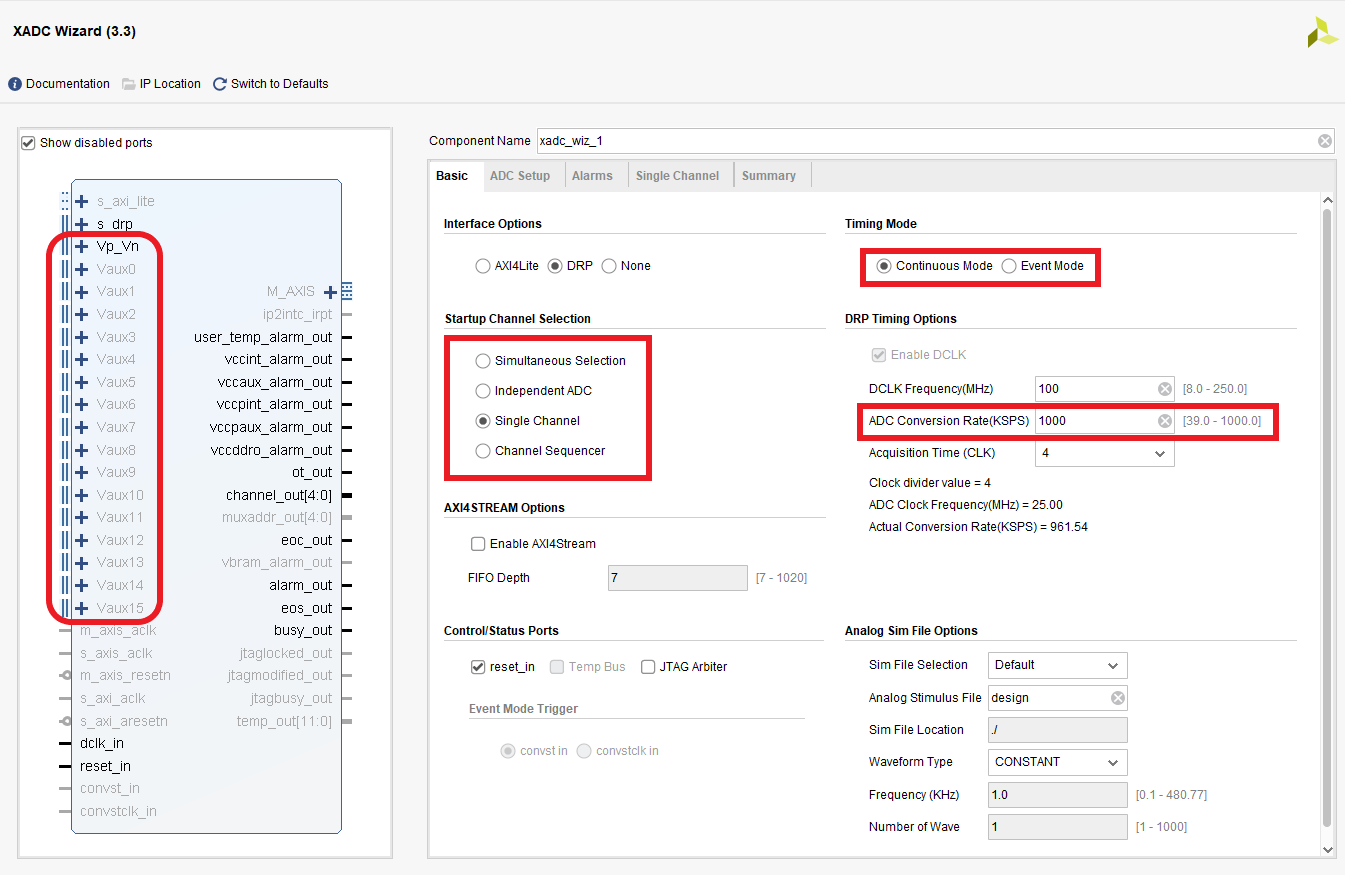The width and height of the screenshot is (1345, 875).
Task: Expand the s_axi_lite port plus icon
Action: pos(82,201)
